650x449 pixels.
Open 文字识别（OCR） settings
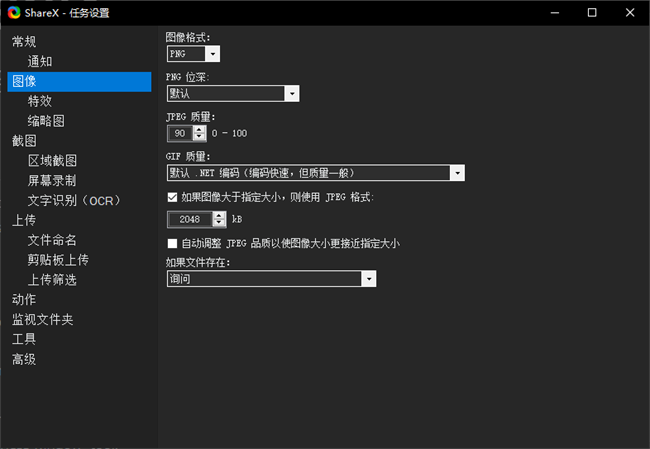coord(74,201)
